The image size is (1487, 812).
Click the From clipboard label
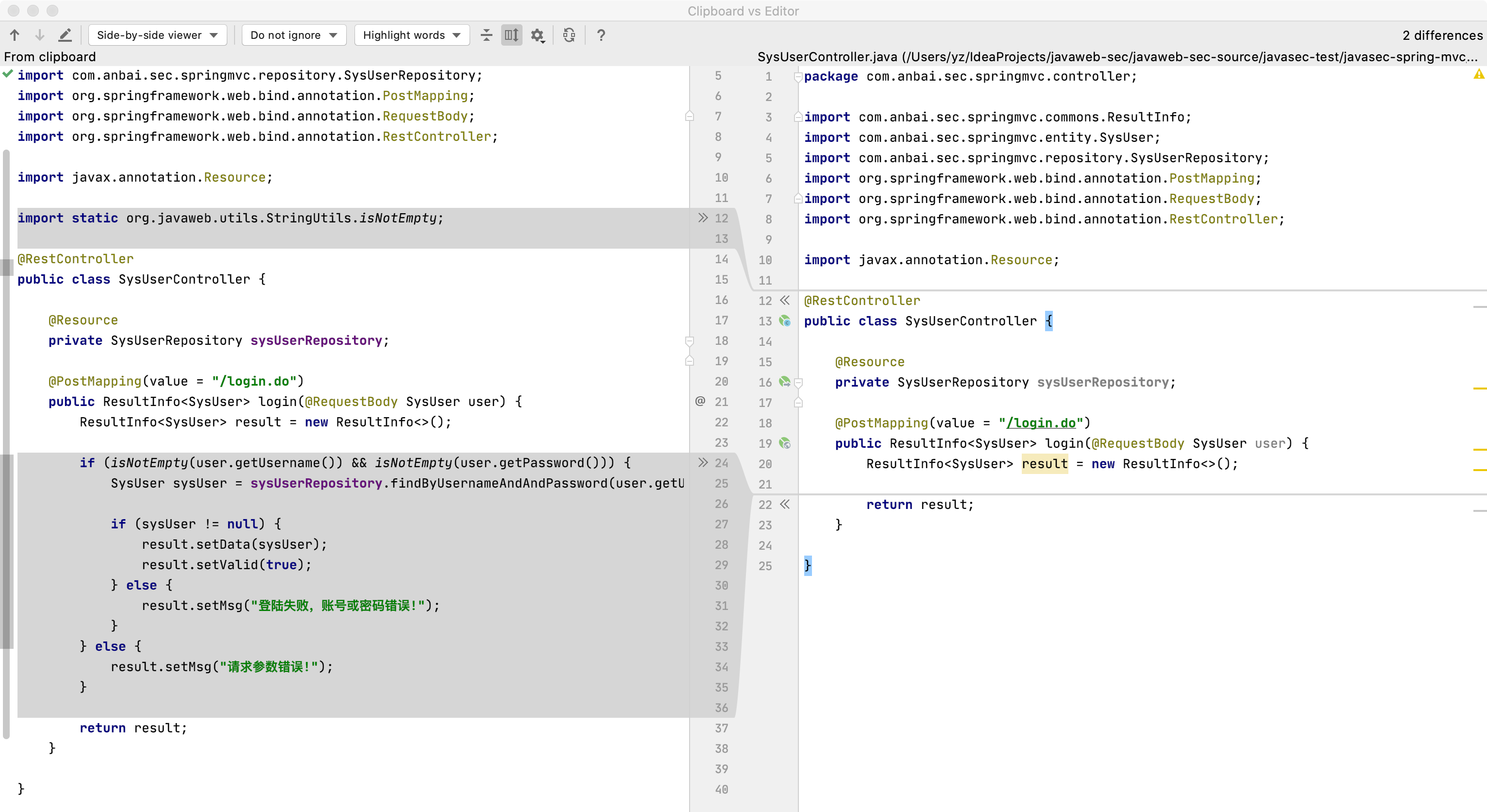50,56
